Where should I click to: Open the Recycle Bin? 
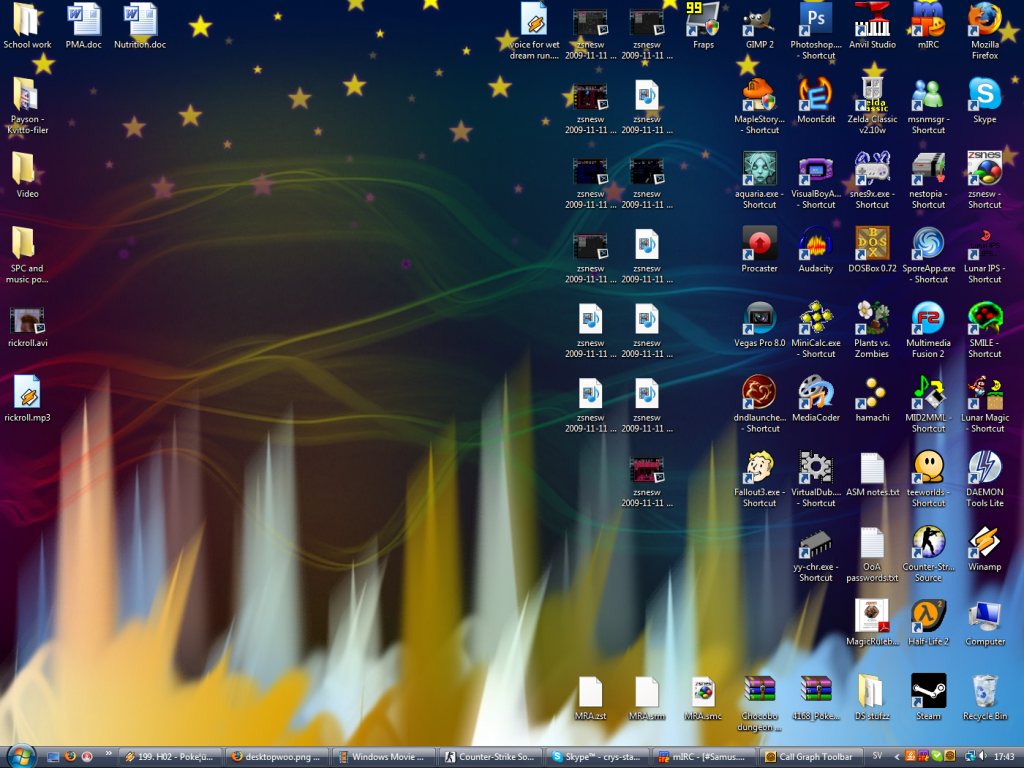[984, 692]
